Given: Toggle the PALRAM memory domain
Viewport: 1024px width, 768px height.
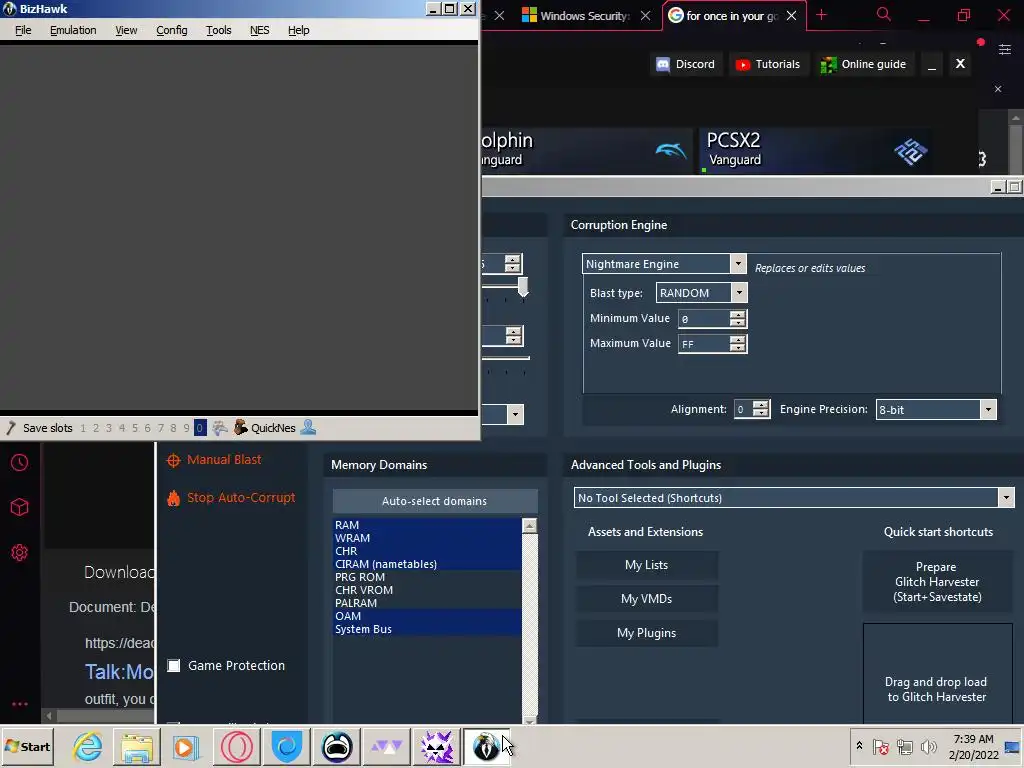Looking at the screenshot, I should click(427, 603).
